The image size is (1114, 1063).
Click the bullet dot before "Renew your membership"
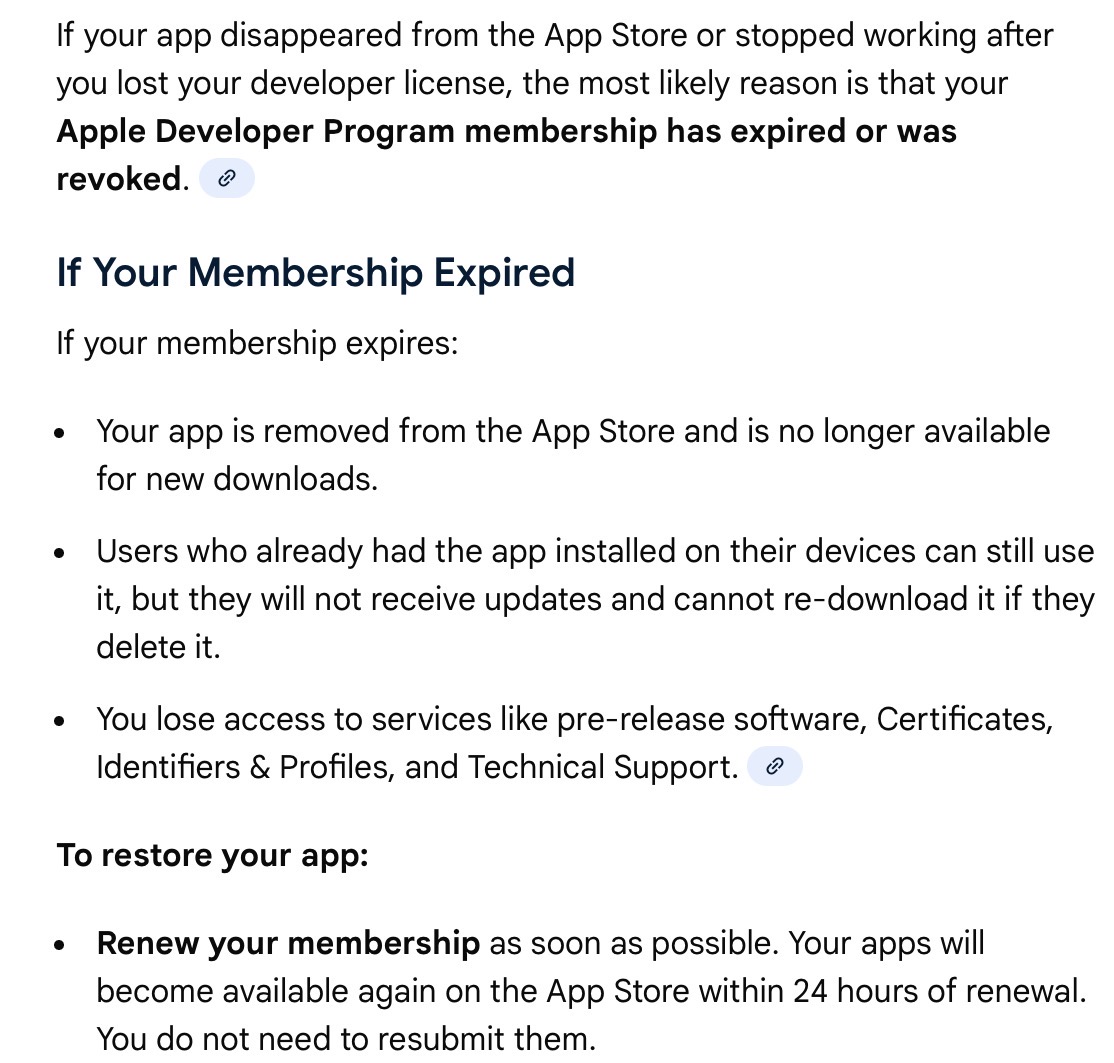[62, 946]
